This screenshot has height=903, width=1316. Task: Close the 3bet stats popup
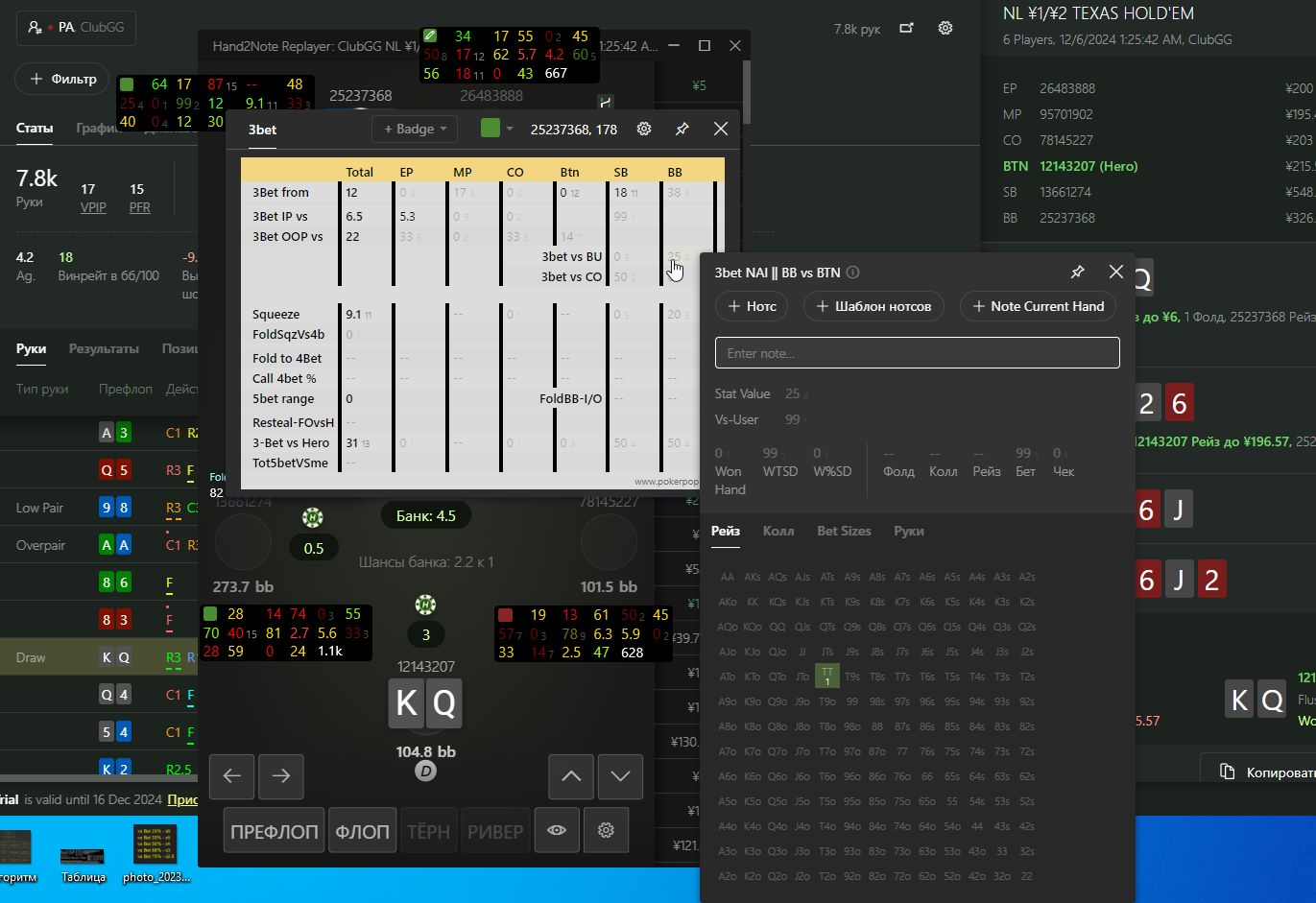[x=721, y=129]
